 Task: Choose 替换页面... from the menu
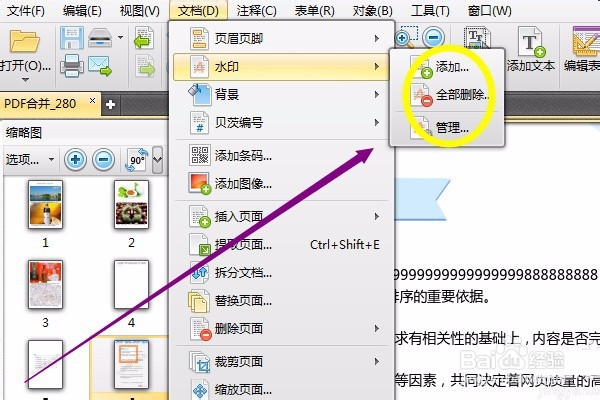point(284,300)
